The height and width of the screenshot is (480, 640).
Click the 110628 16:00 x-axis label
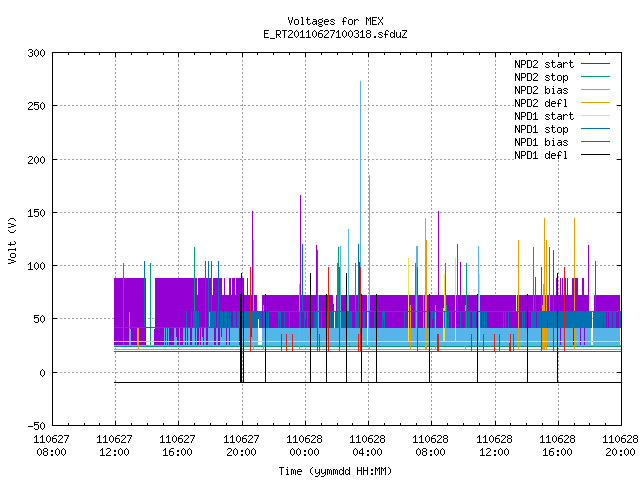pos(558,446)
